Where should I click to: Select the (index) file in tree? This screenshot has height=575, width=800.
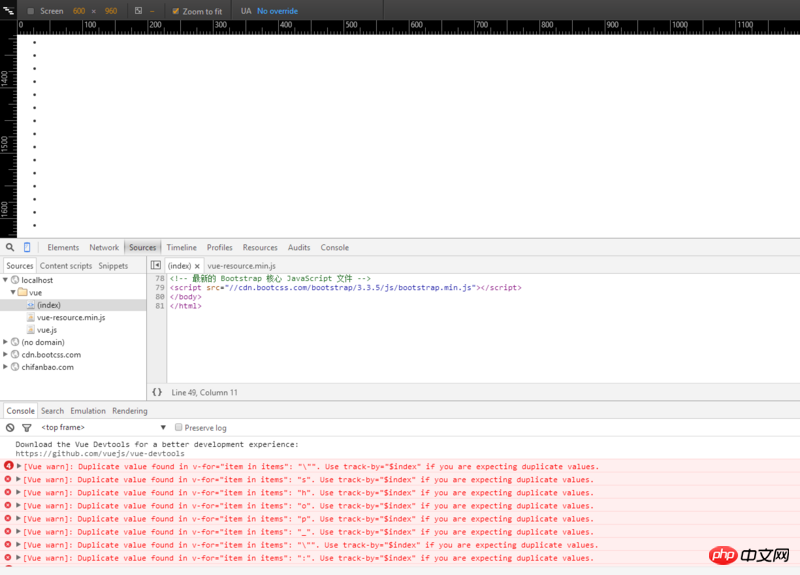click(73, 305)
